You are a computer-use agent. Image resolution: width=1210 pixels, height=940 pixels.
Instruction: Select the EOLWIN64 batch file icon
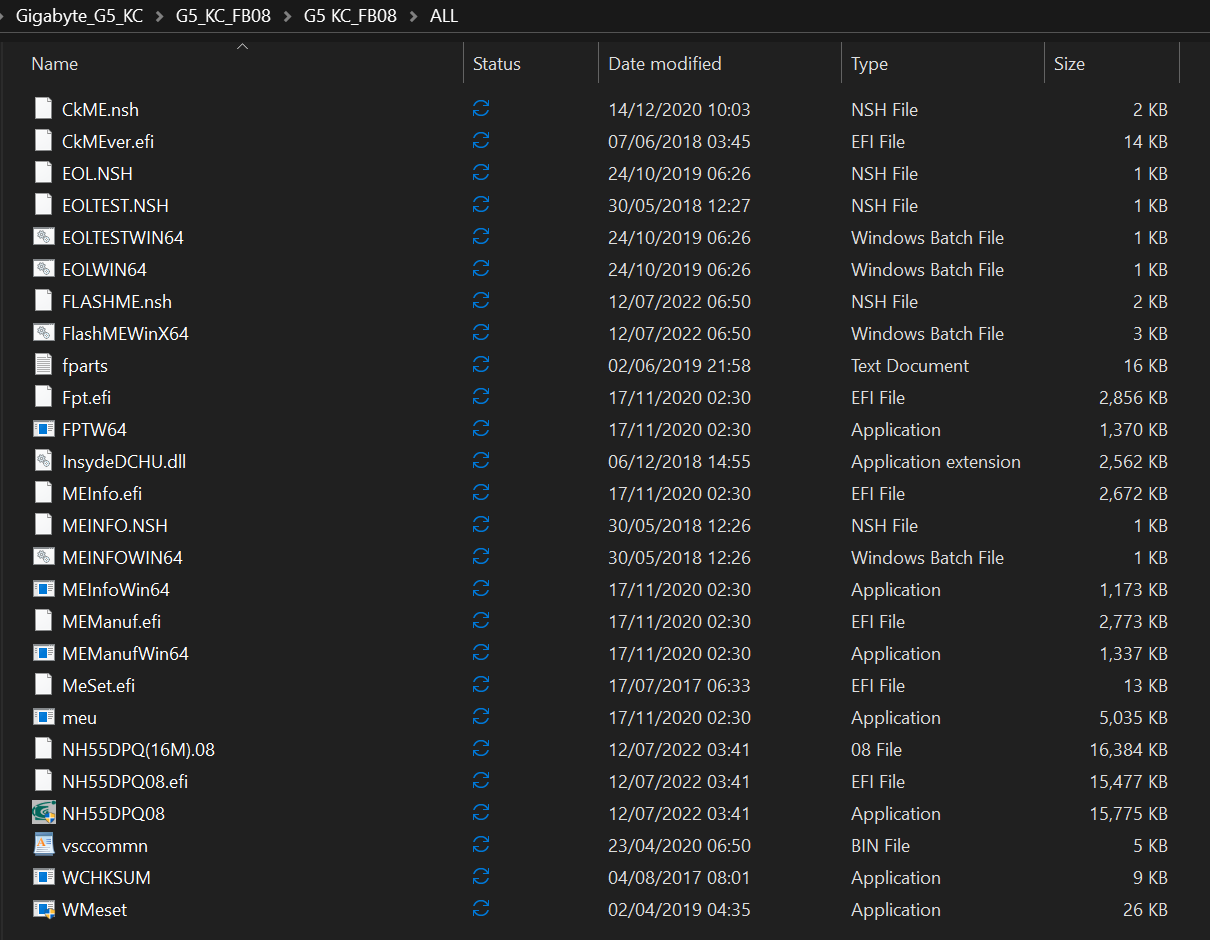point(43,269)
